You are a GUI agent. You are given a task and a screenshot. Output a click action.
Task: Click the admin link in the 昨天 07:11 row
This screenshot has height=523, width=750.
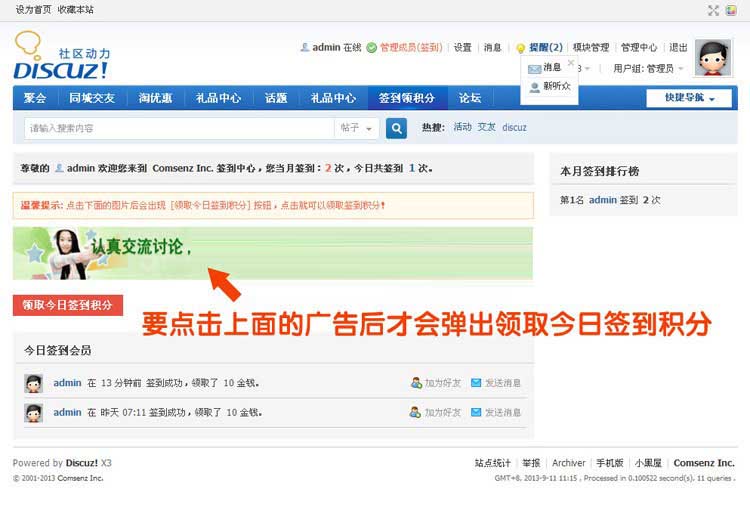(67, 412)
